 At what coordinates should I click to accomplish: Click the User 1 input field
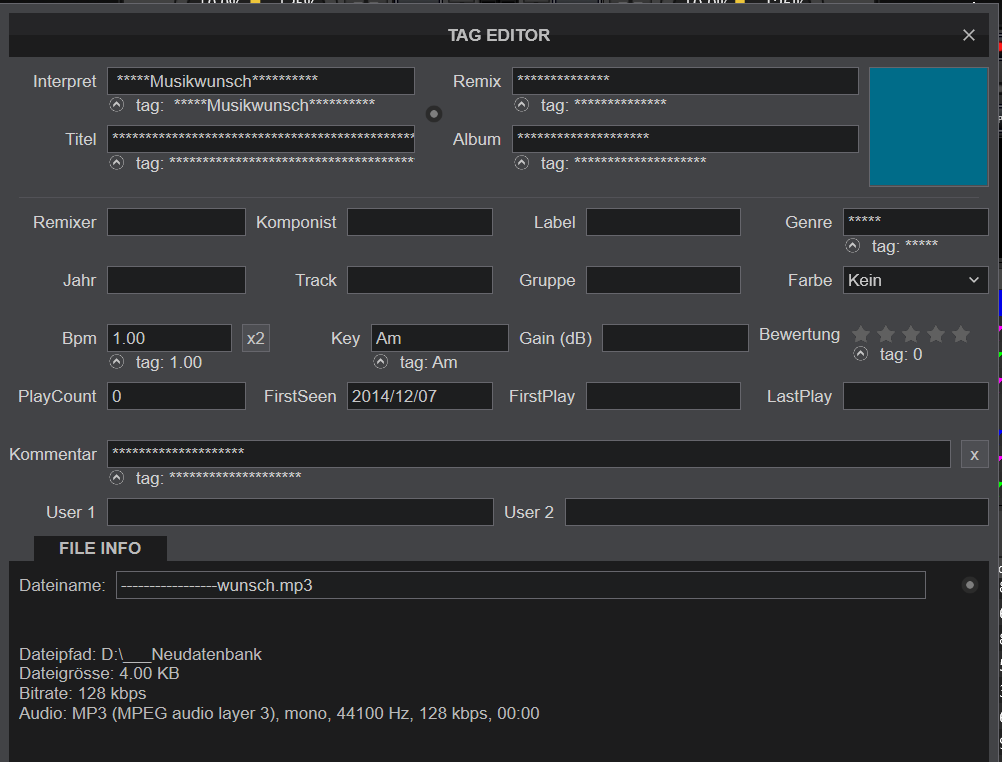[x=300, y=512]
